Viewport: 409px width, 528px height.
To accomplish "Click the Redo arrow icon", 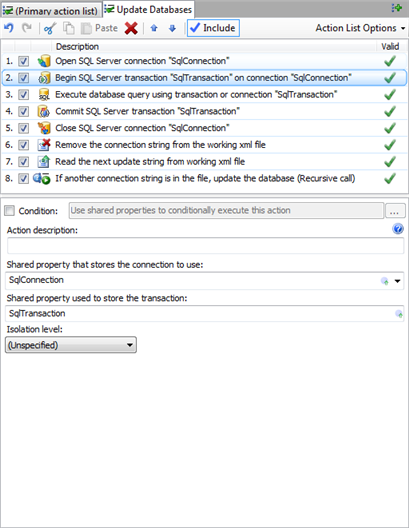I will (x=27, y=28).
